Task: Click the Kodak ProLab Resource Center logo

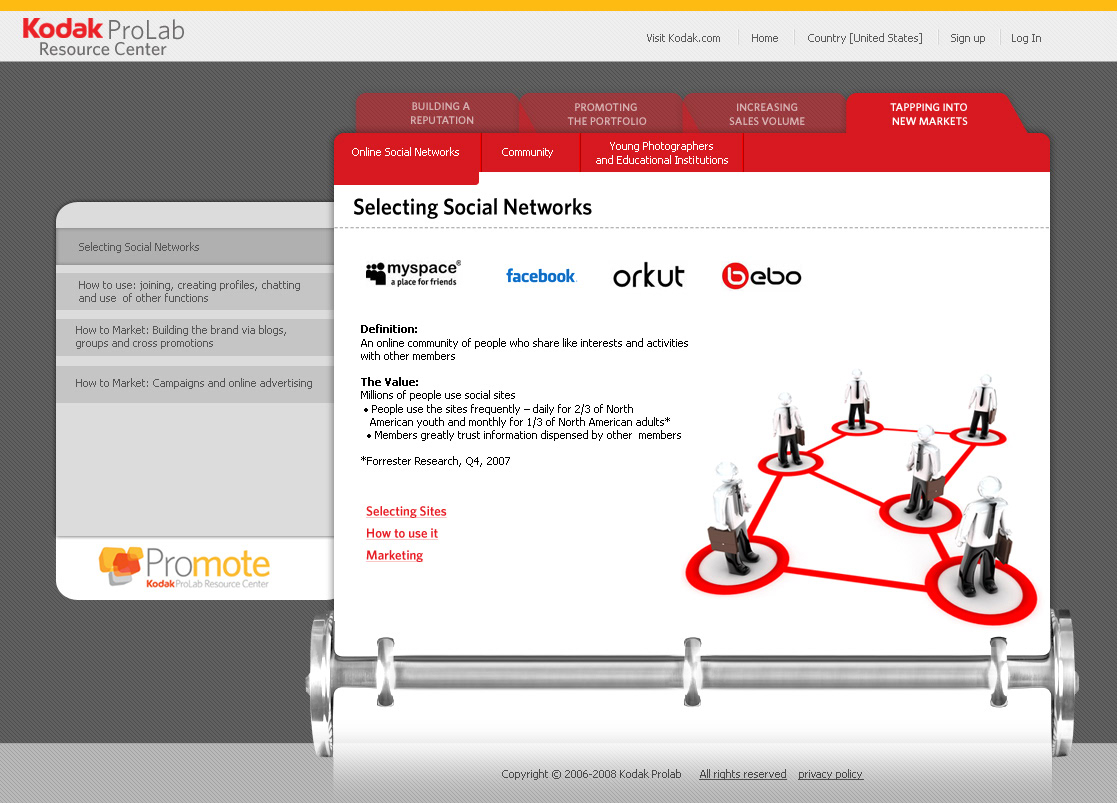Action: pos(103,37)
